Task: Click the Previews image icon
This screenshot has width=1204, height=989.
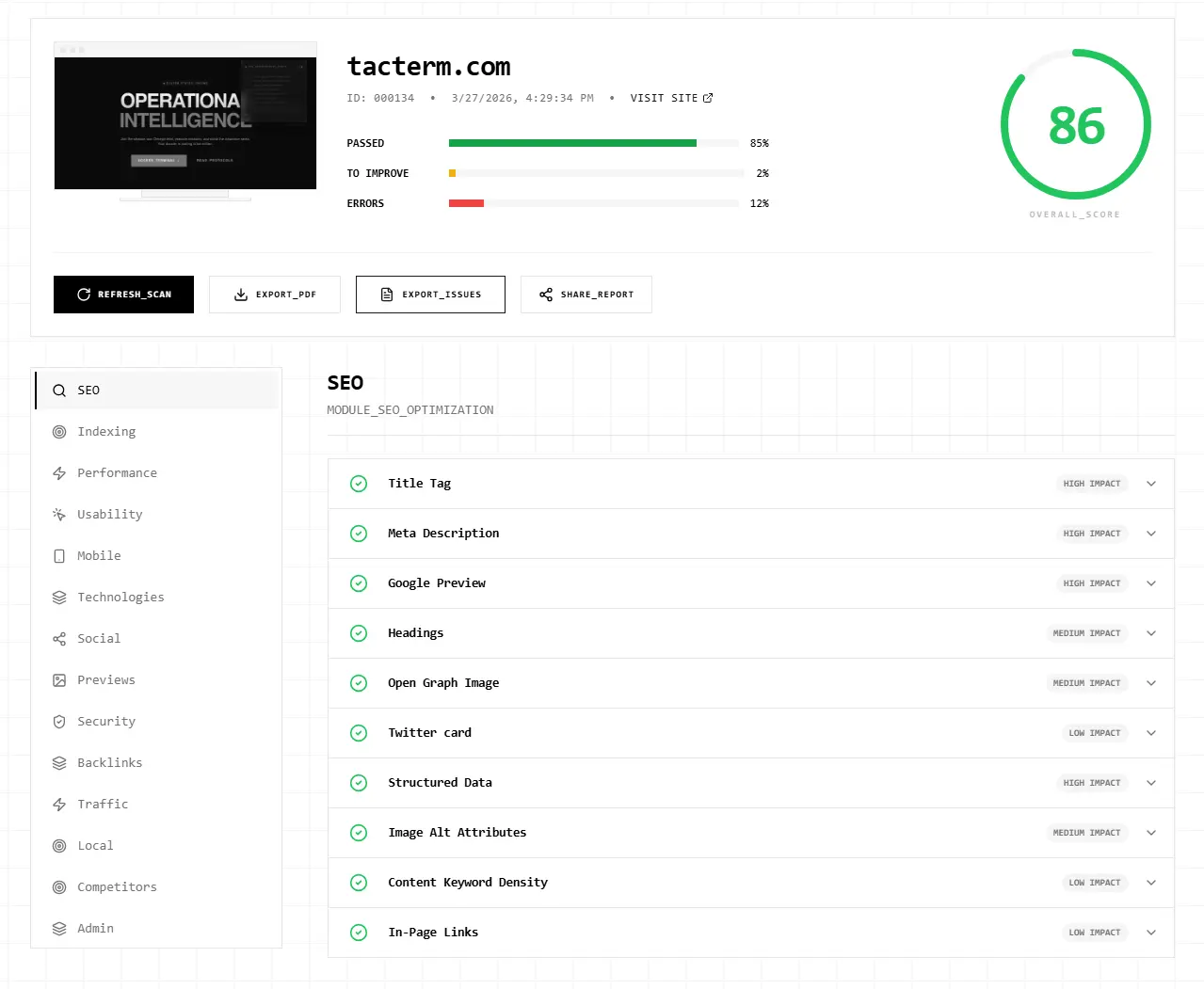Action: [59, 680]
